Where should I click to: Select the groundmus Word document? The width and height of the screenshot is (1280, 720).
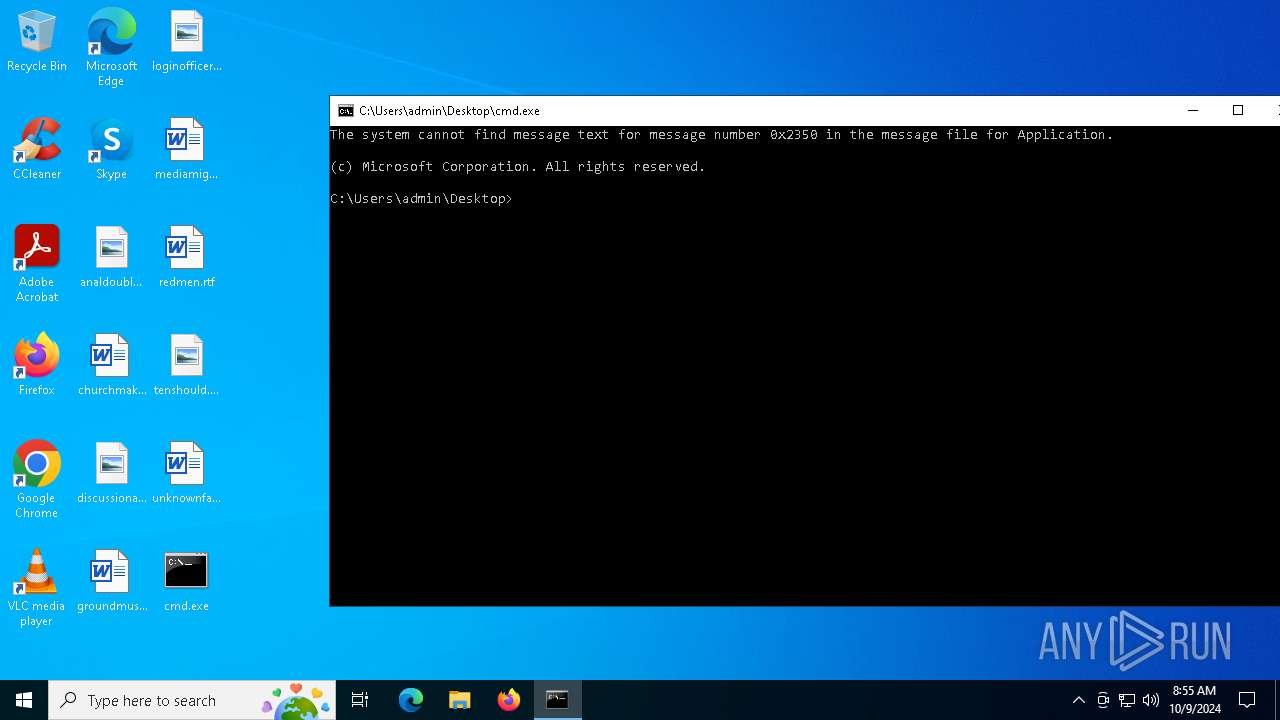pyautogui.click(x=111, y=582)
